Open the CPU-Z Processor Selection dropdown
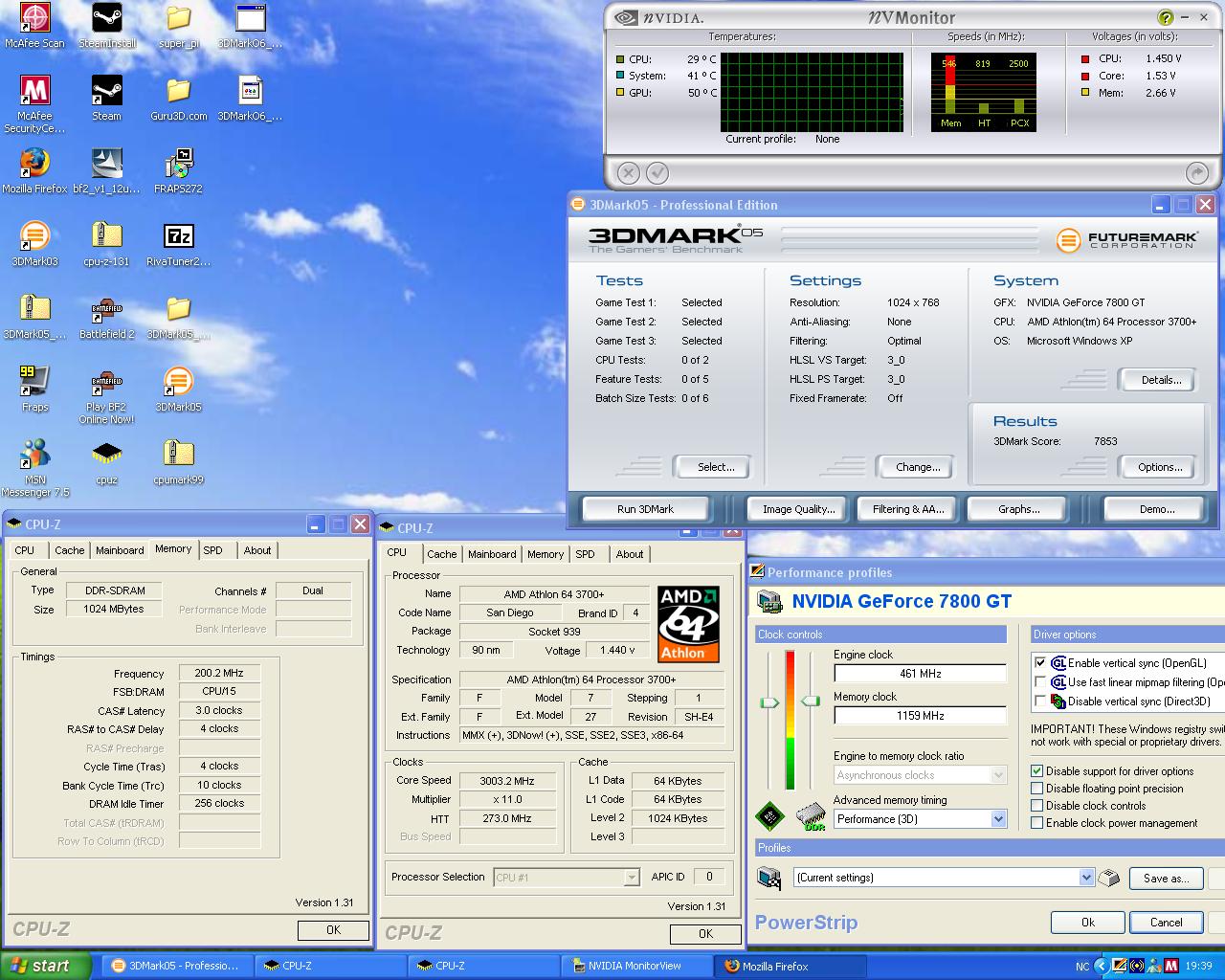 631,877
